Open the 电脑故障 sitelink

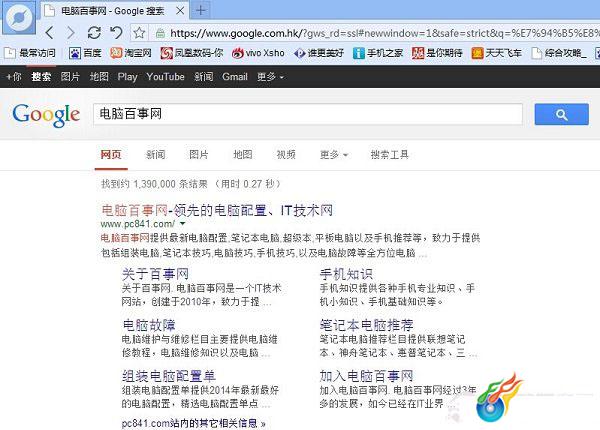[148, 325]
